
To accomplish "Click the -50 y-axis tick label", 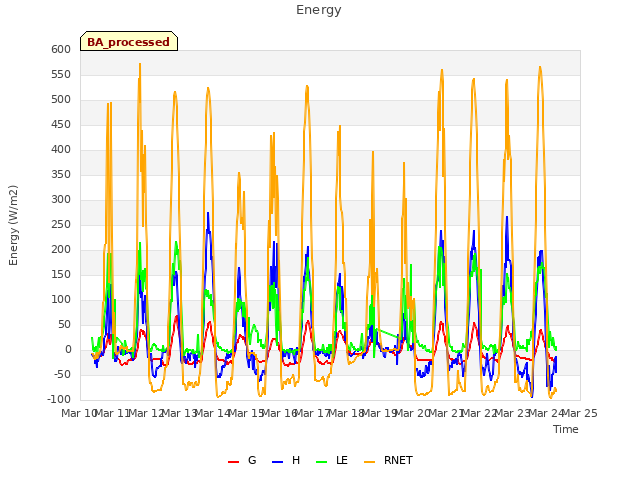I will 62,375.
